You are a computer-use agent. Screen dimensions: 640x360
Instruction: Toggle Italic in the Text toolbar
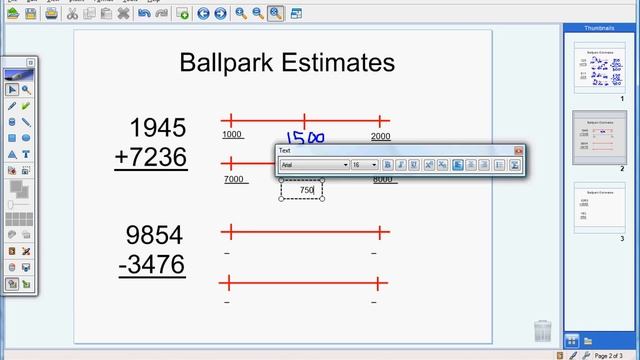pyautogui.click(x=400, y=164)
